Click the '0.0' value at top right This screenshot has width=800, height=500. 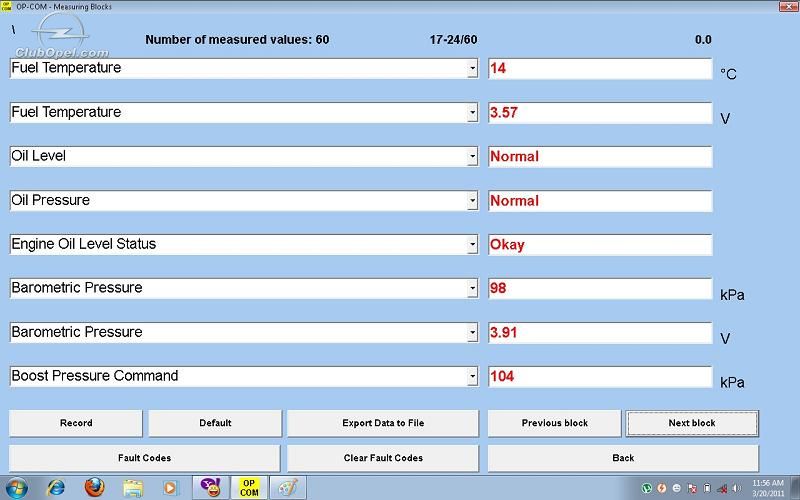tap(703, 40)
